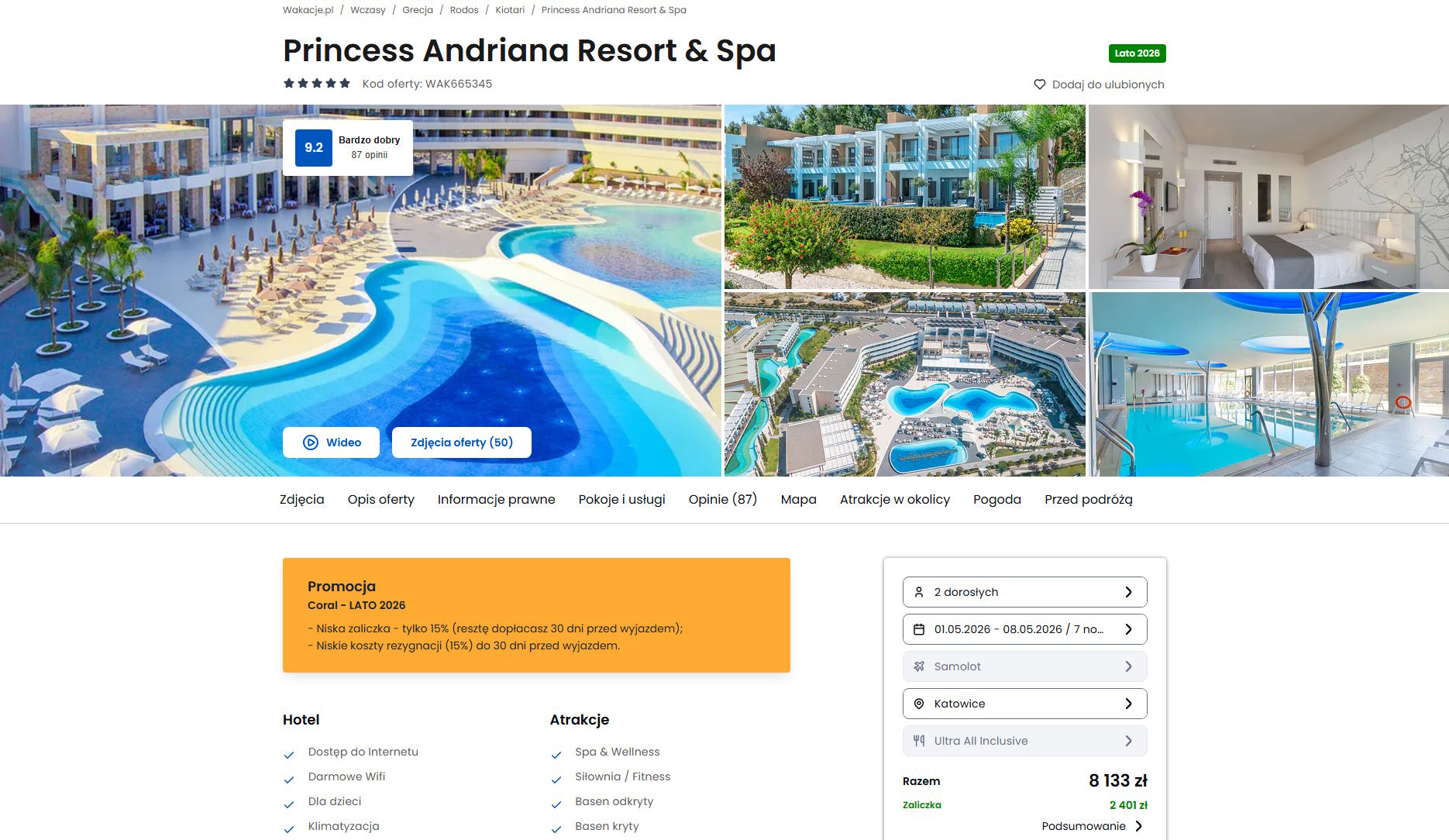Viewport: 1449px width, 840px height.
Task: Go to Podsumowanie summary link
Action: [x=1092, y=826]
